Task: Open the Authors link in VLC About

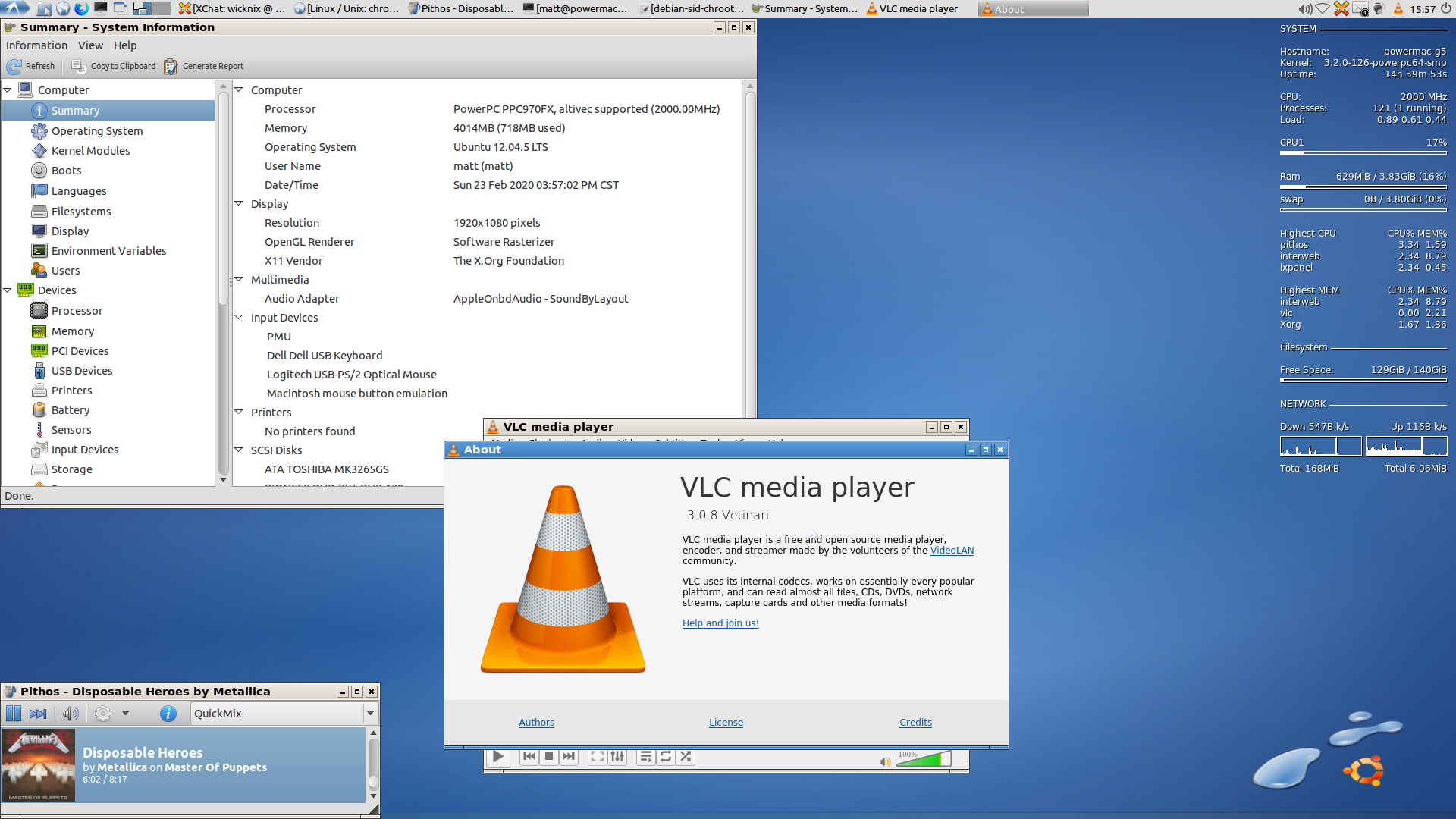Action: [x=536, y=722]
